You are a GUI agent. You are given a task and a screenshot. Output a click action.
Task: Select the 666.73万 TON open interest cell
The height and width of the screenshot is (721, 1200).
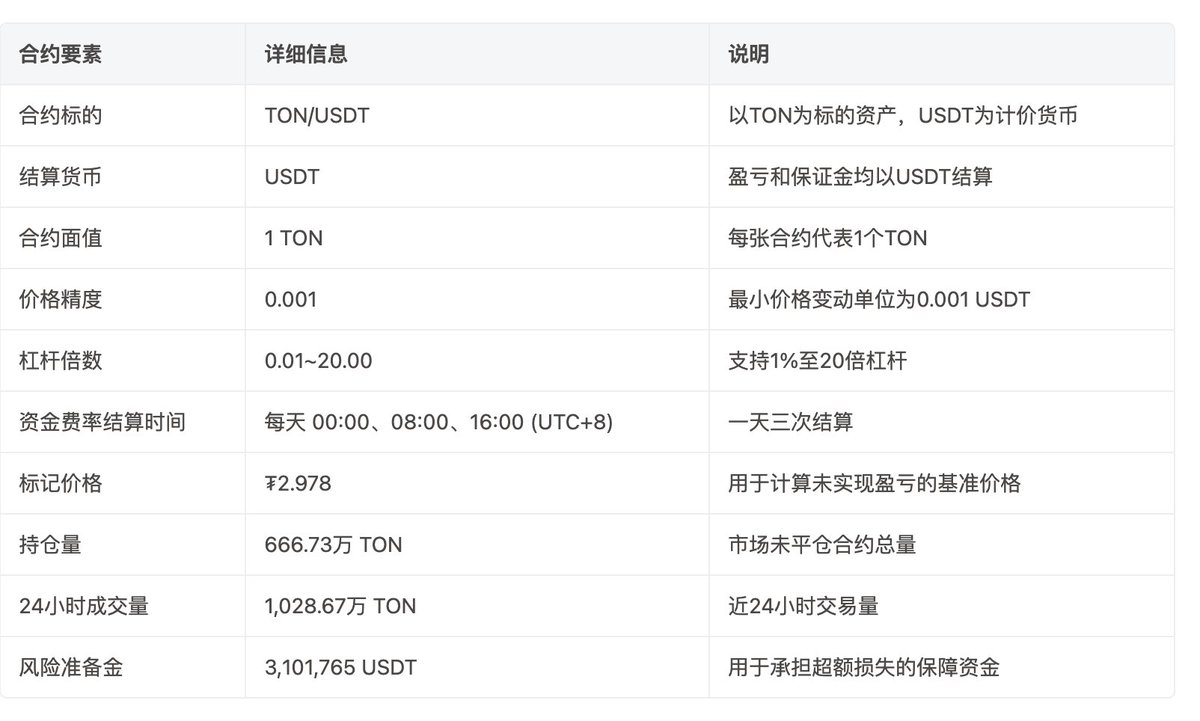333,545
